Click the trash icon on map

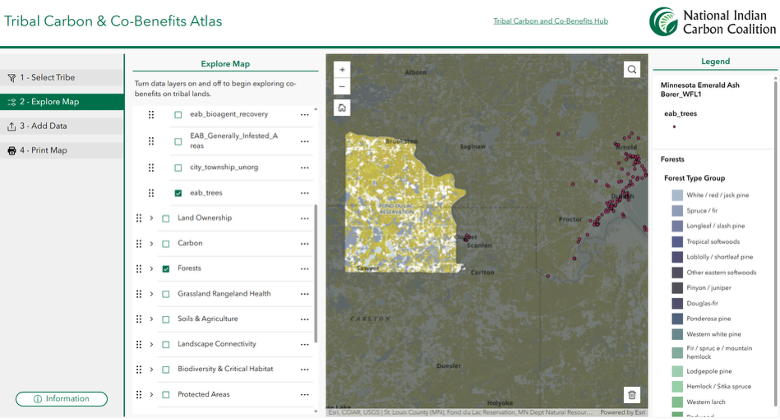pyautogui.click(x=632, y=395)
